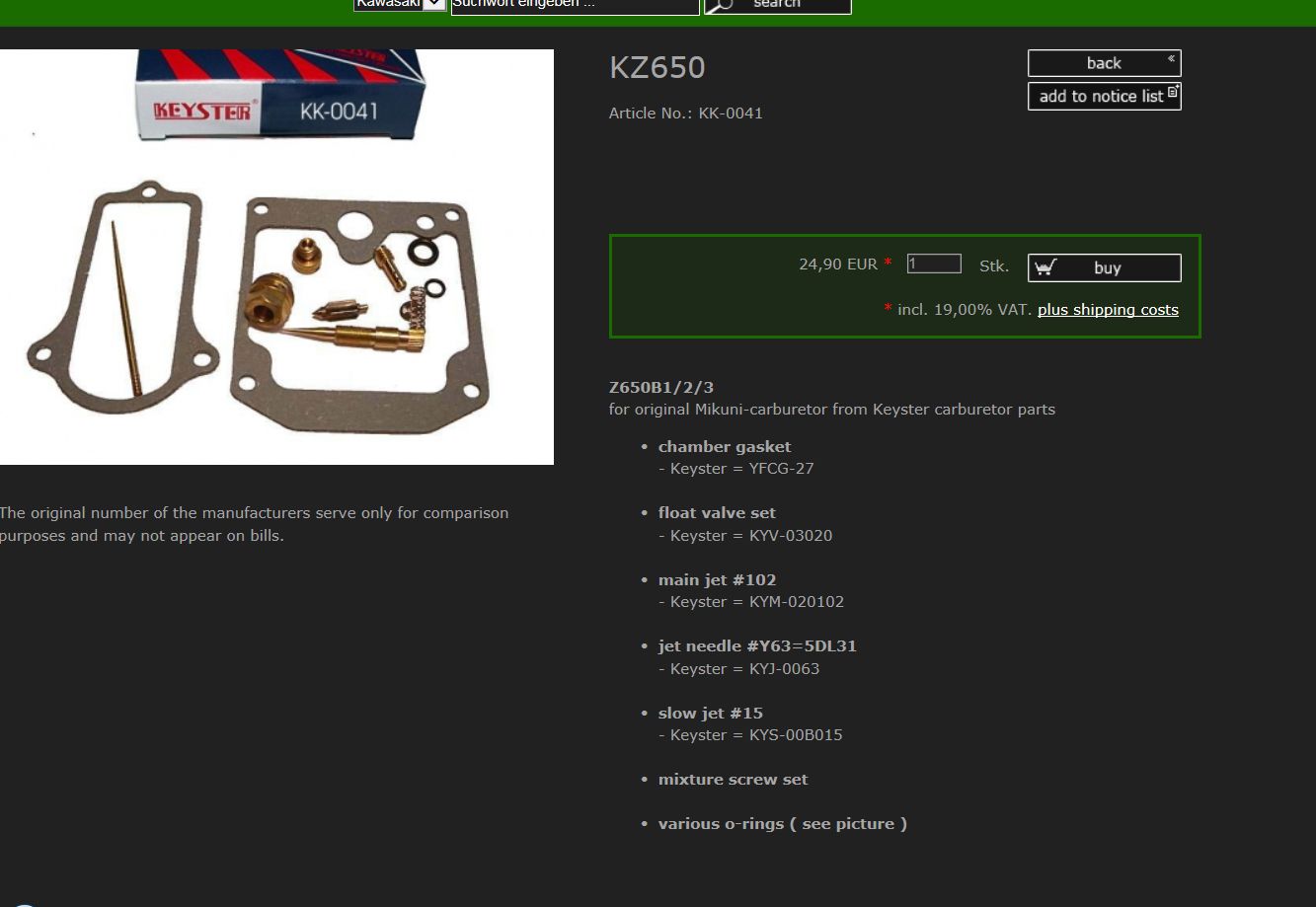The height and width of the screenshot is (907, 1316).
Task: Click the double chevron icon on back
Action: [x=1171, y=59]
